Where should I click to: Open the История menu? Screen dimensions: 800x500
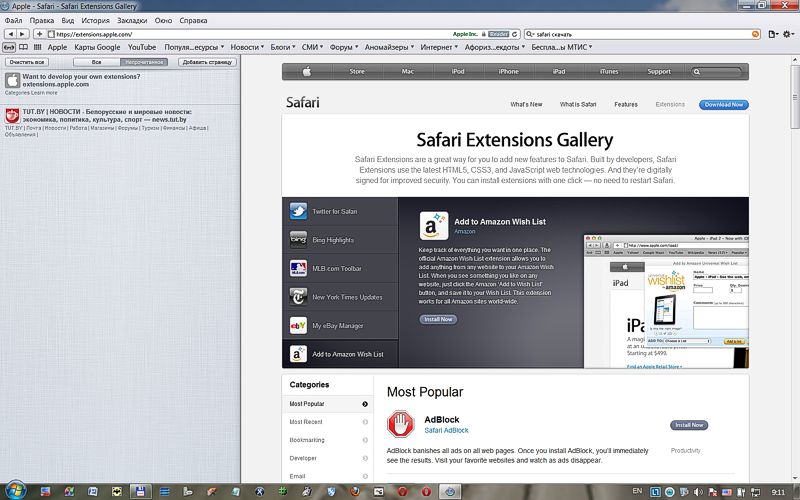tap(95, 20)
